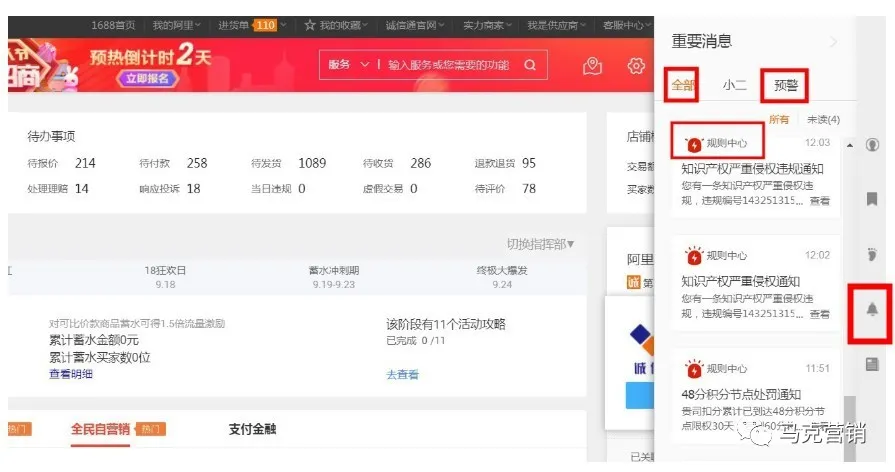Viewport: 895px width, 472px height.
Task: Show 所有 messages filter
Action: (x=779, y=119)
